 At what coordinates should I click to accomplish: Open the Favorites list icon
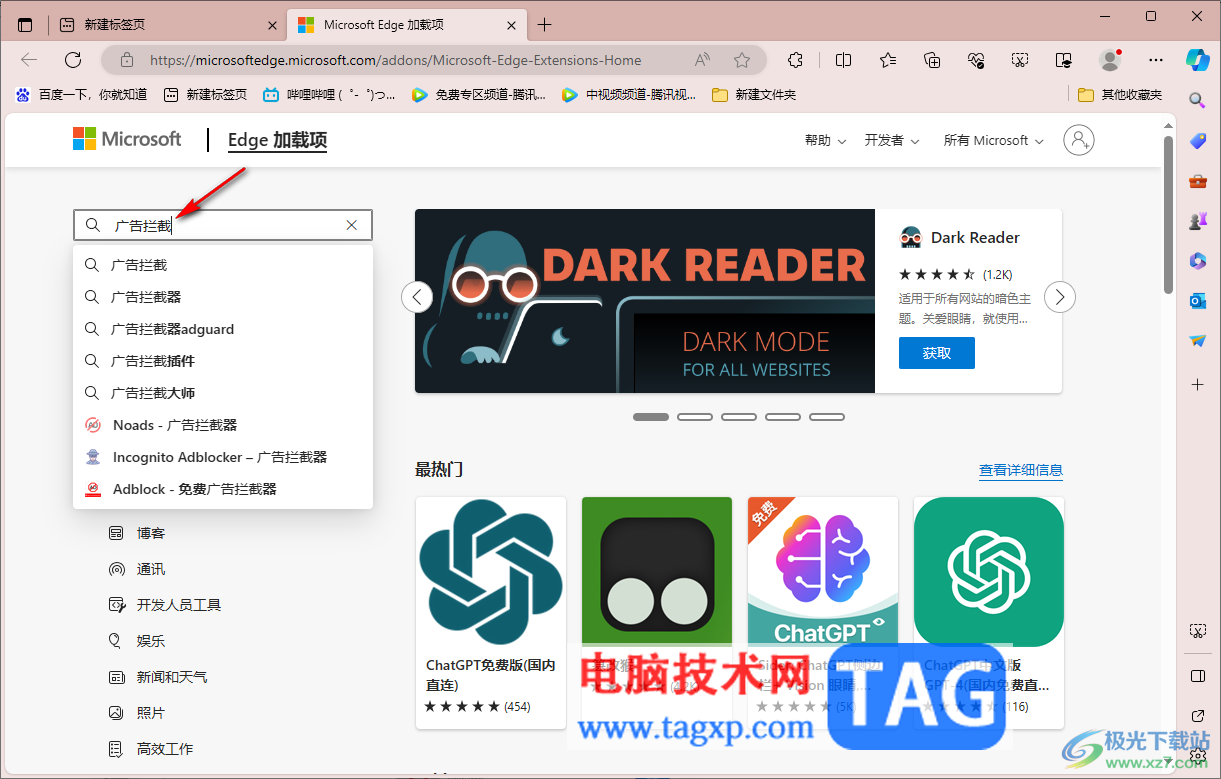click(x=888, y=60)
